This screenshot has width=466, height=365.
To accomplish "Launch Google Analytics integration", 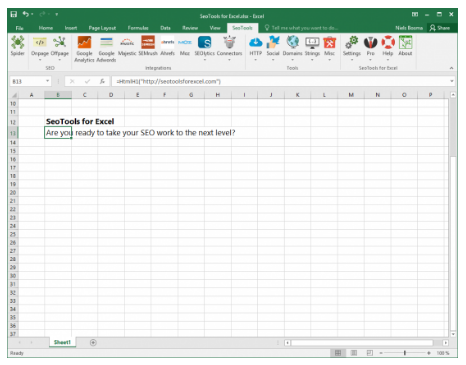I will tap(84, 49).
